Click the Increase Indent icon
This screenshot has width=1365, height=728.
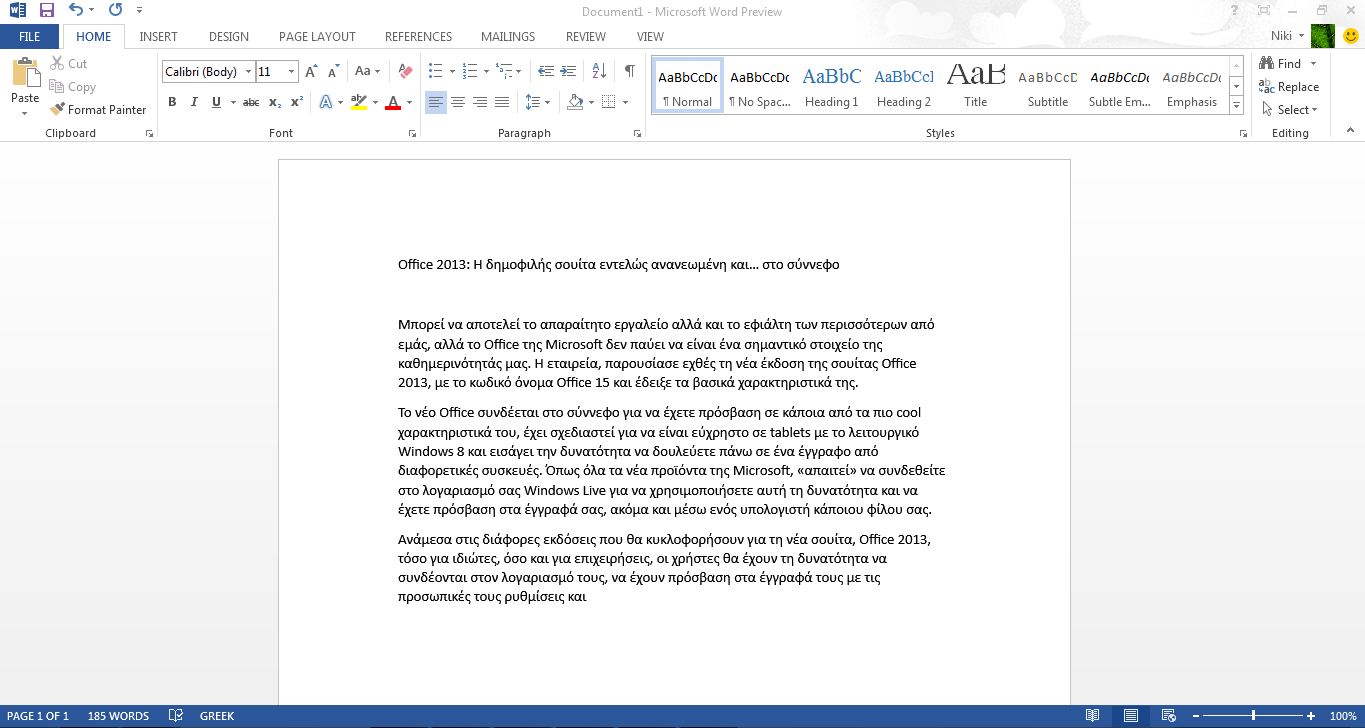tap(570, 71)
